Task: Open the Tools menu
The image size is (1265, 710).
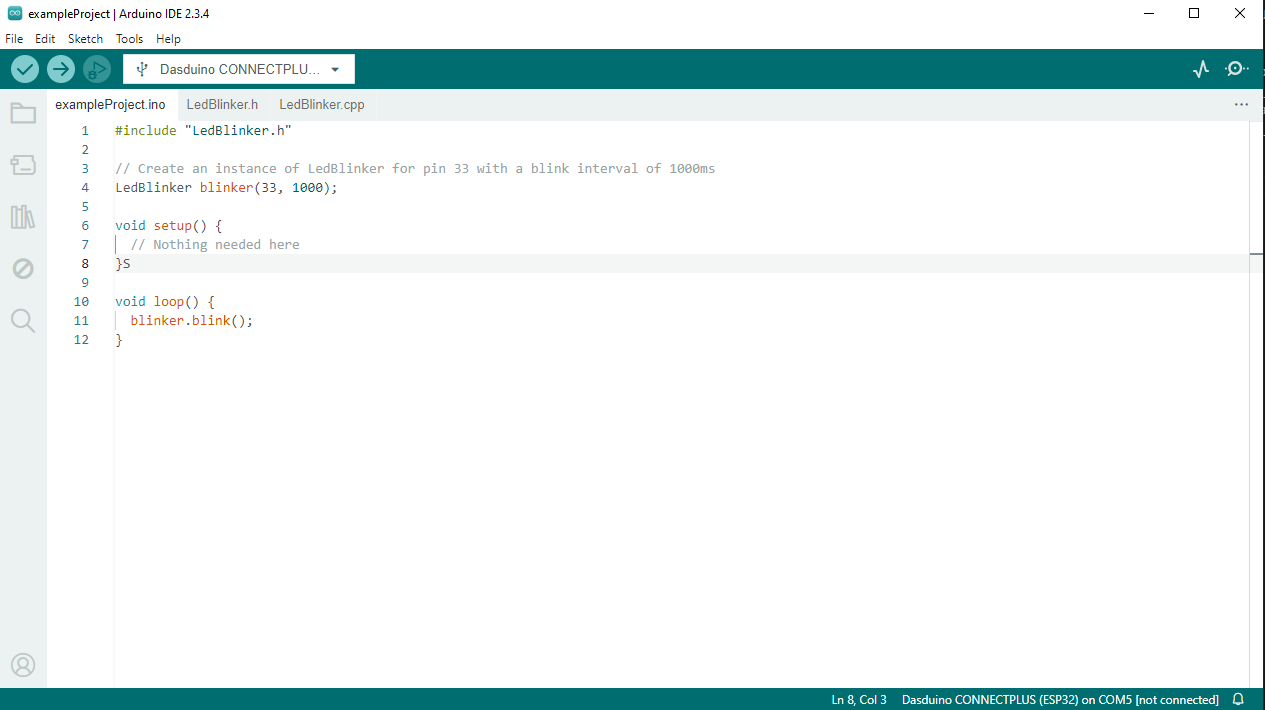Action: tap(129, 39)
